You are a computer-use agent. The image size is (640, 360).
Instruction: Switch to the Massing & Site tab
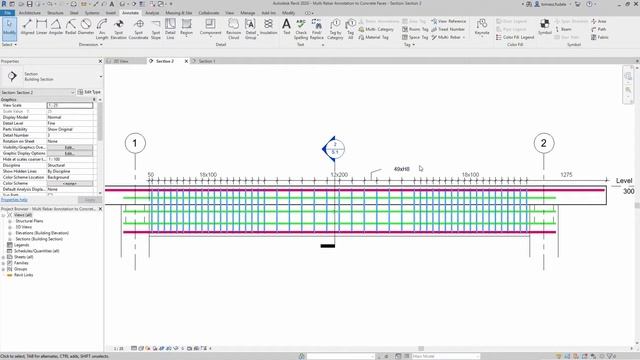(x=179, y=13)
